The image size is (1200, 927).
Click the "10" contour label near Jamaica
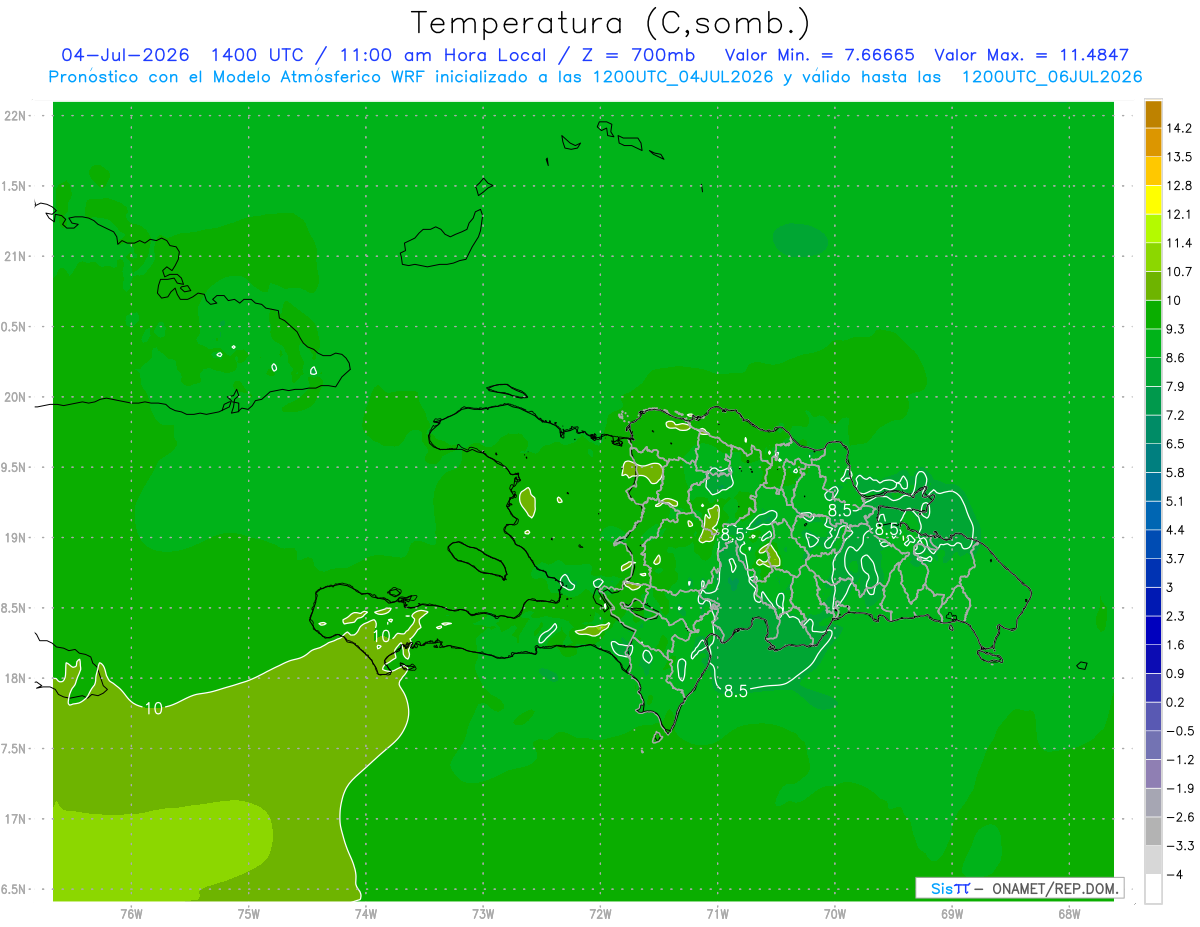(x=153, y=708)
